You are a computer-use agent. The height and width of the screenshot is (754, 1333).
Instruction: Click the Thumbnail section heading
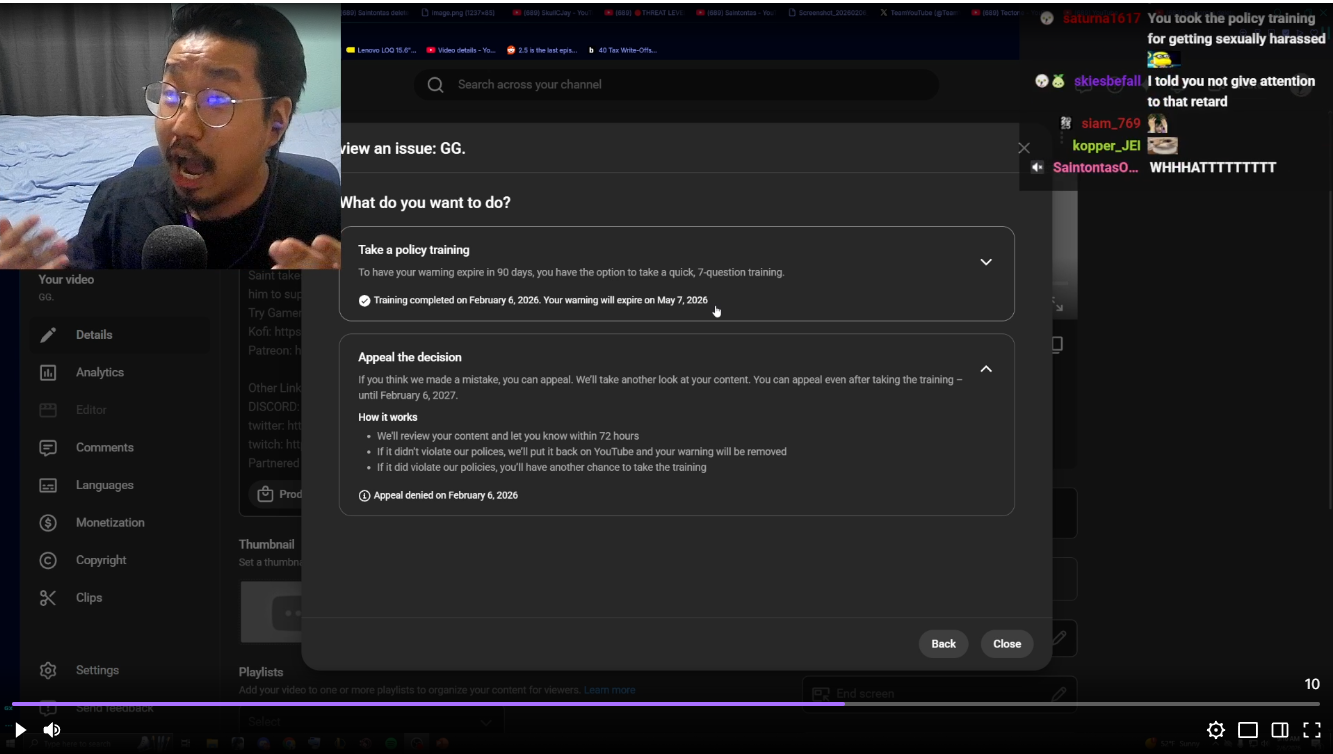(x=266, y=545)
